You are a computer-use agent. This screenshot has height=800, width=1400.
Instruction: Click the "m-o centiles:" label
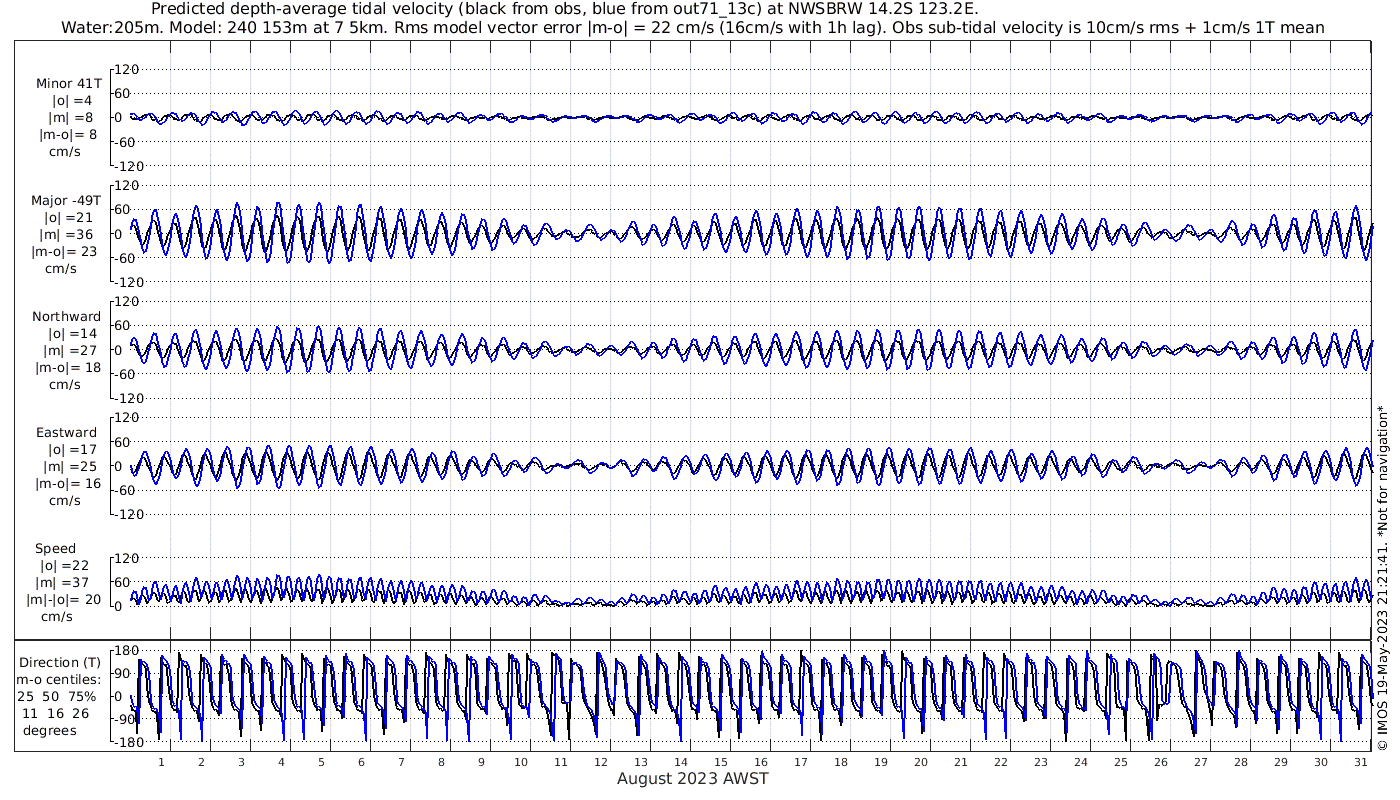click(x=58, y=679)
